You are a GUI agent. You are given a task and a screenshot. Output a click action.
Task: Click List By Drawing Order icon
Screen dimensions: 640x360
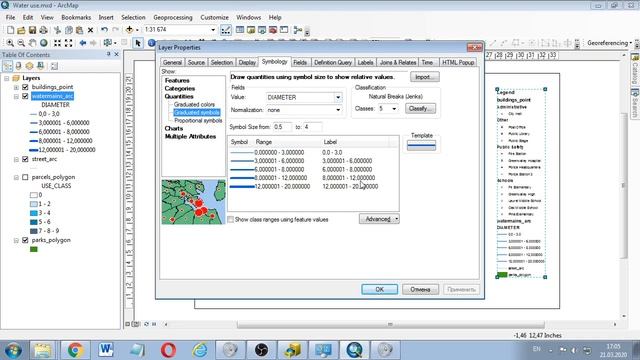(8, 66)
